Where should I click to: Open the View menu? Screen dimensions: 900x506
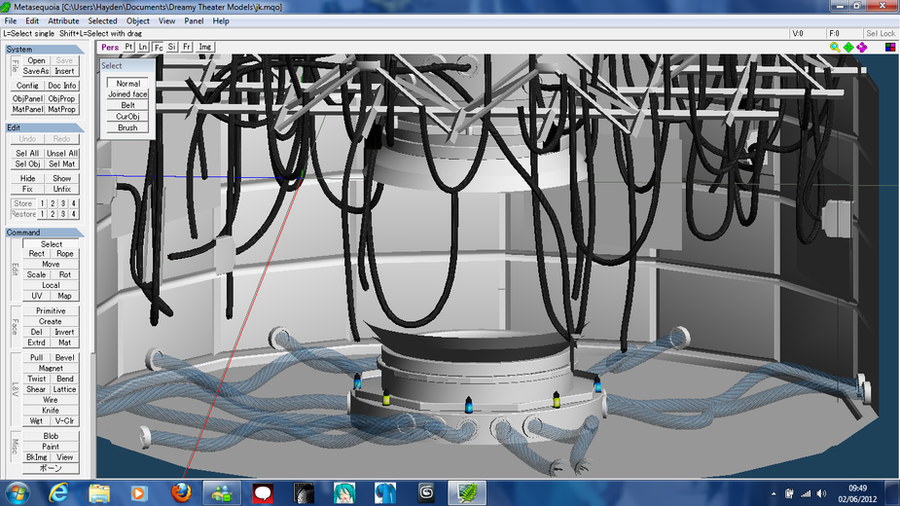167,21
